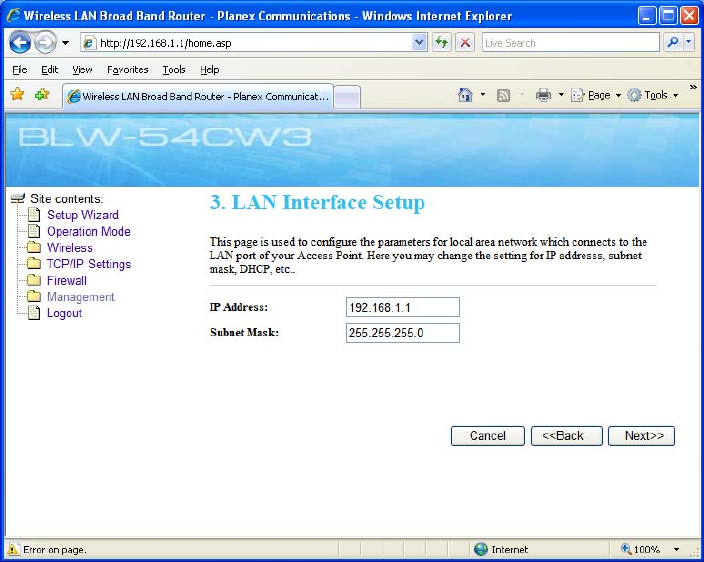This screenshot has height=562, width=704.
Task: Open the Tools gear toolbar menu
Action: 653,95
